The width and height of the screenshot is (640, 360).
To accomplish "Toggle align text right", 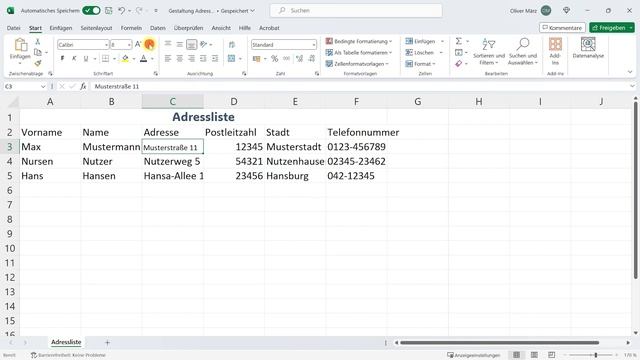I will (x=191, y=59).
